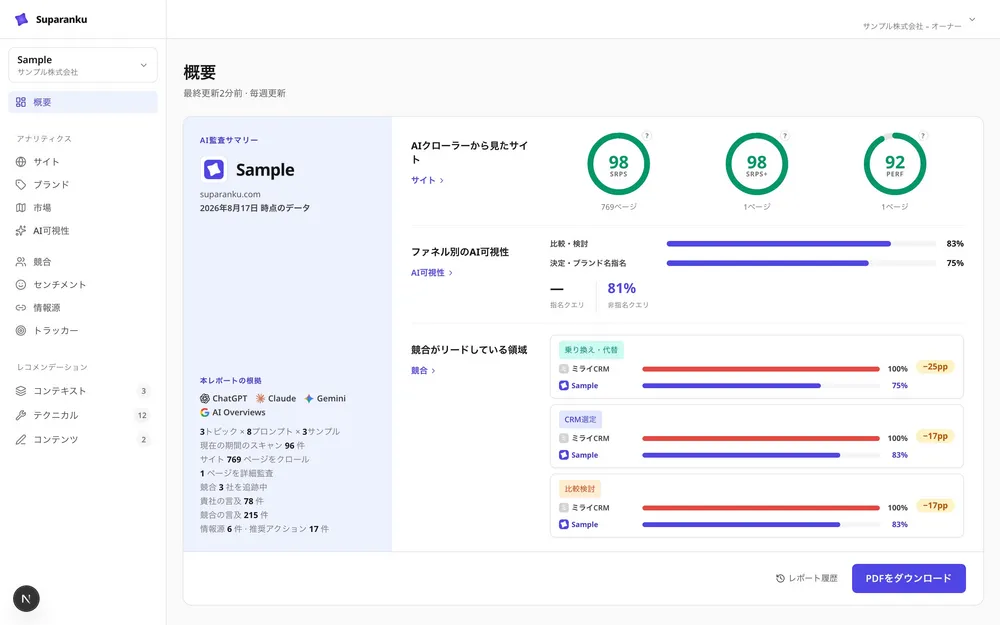1000x625 pixels.
Task: Open the サイト analytics page
Action: coord(83,161)
